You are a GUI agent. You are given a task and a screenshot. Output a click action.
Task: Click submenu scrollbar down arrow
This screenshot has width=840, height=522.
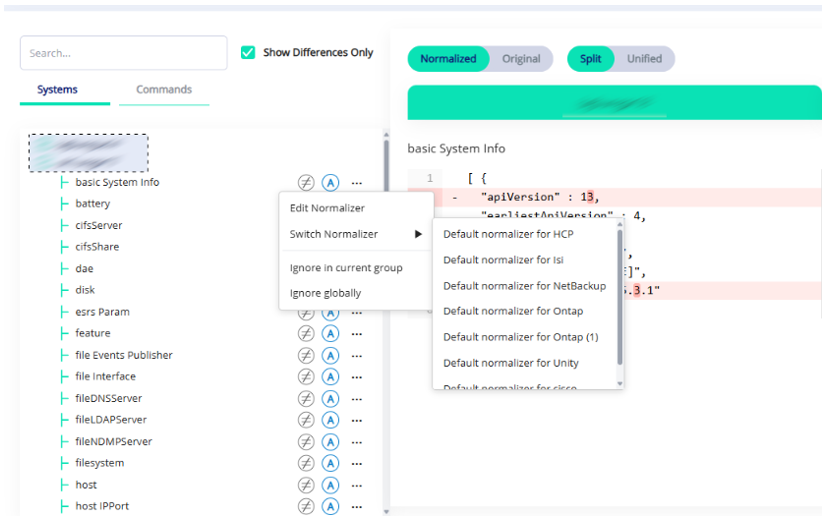click(x=620, y=384)
